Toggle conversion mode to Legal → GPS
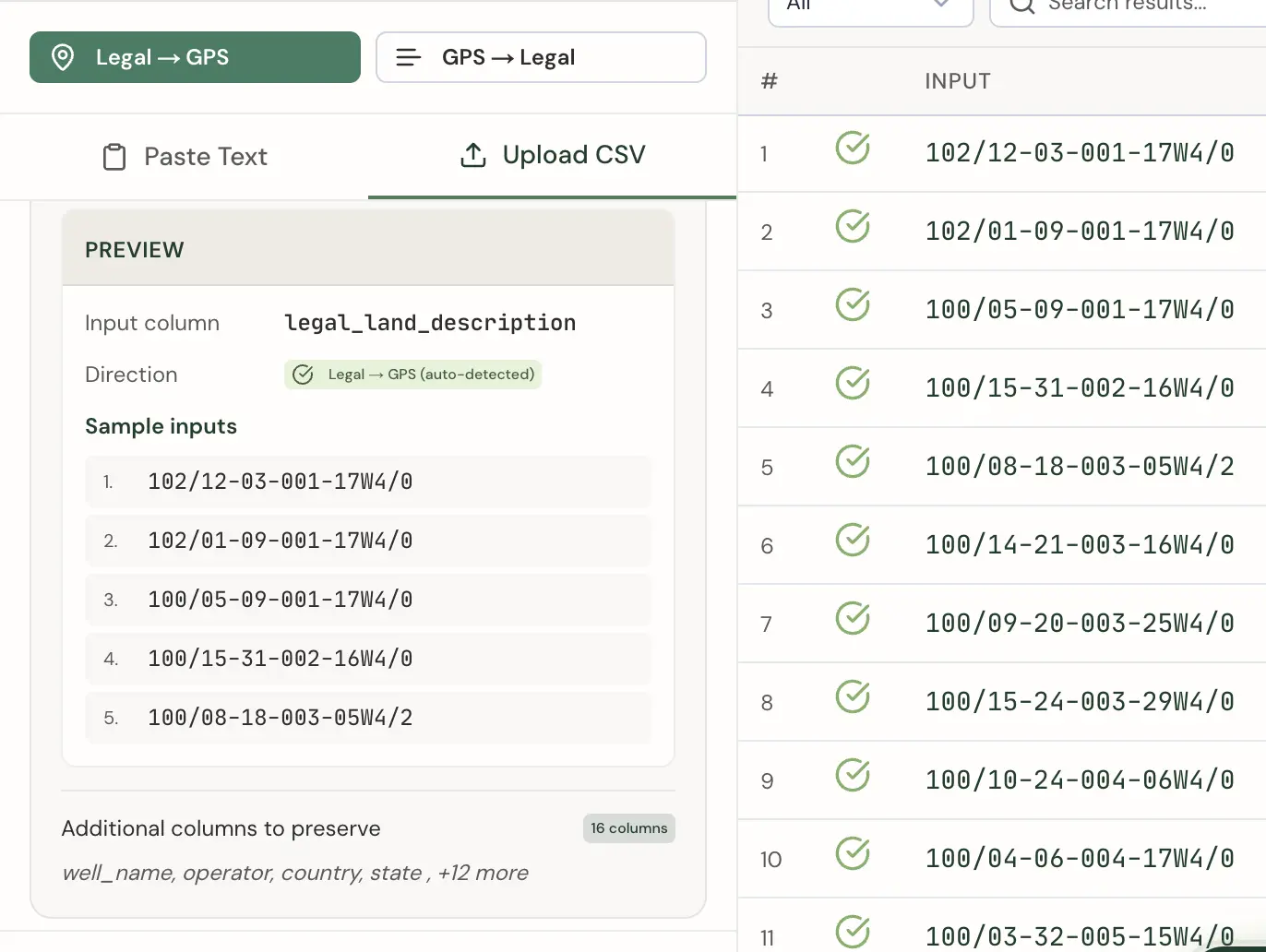1266x952 pixels. pyautogui.click(x=194, y=57)
